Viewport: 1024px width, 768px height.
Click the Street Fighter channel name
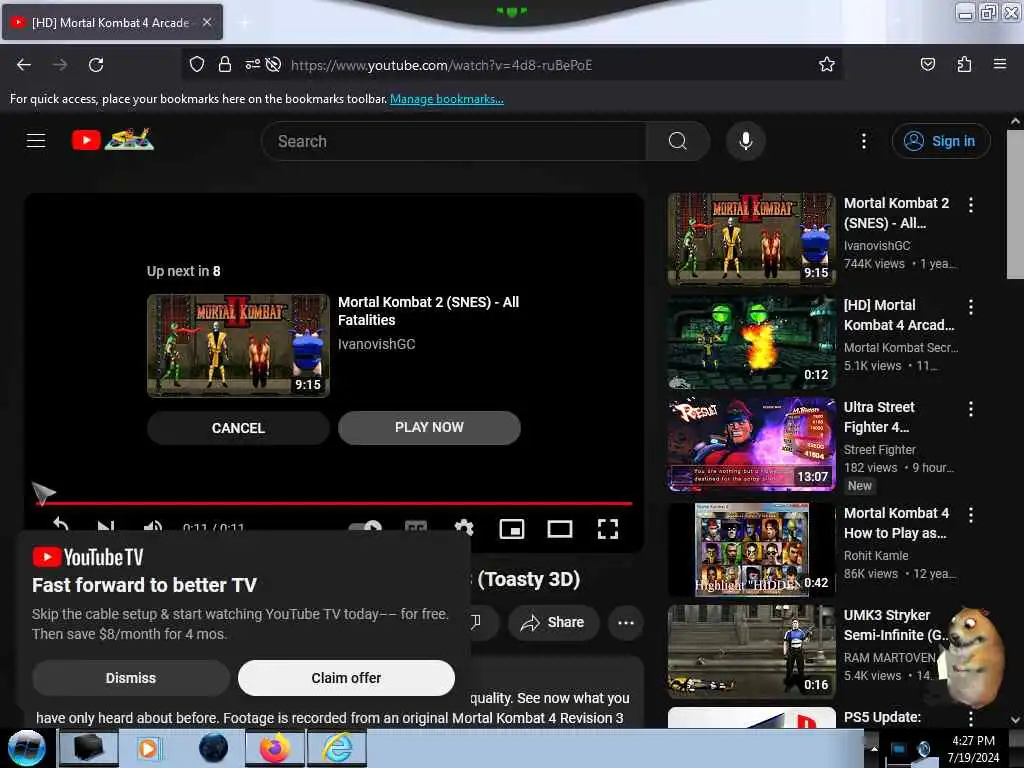[x=879, y=450]
